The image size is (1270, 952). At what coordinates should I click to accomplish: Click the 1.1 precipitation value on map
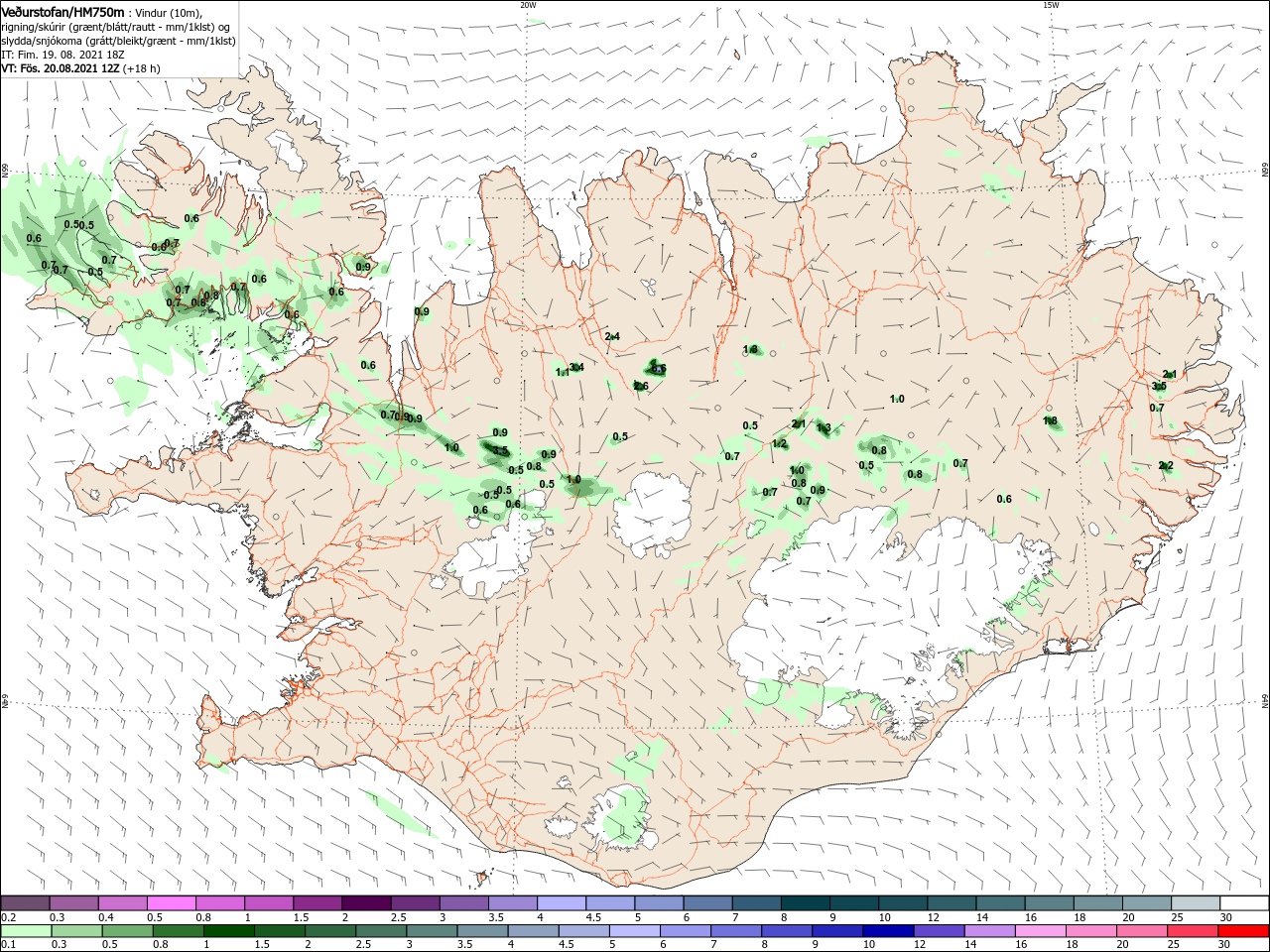[x=563, y=373]
